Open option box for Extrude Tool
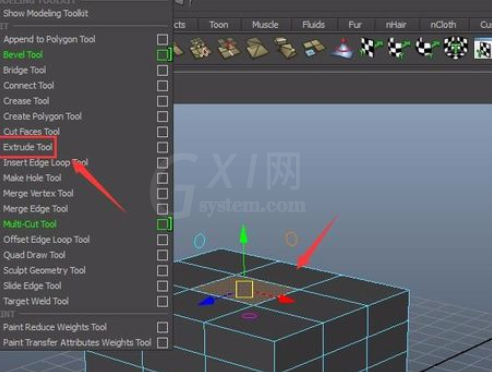This screenshot has width=492, height=372. coord(162,147)
